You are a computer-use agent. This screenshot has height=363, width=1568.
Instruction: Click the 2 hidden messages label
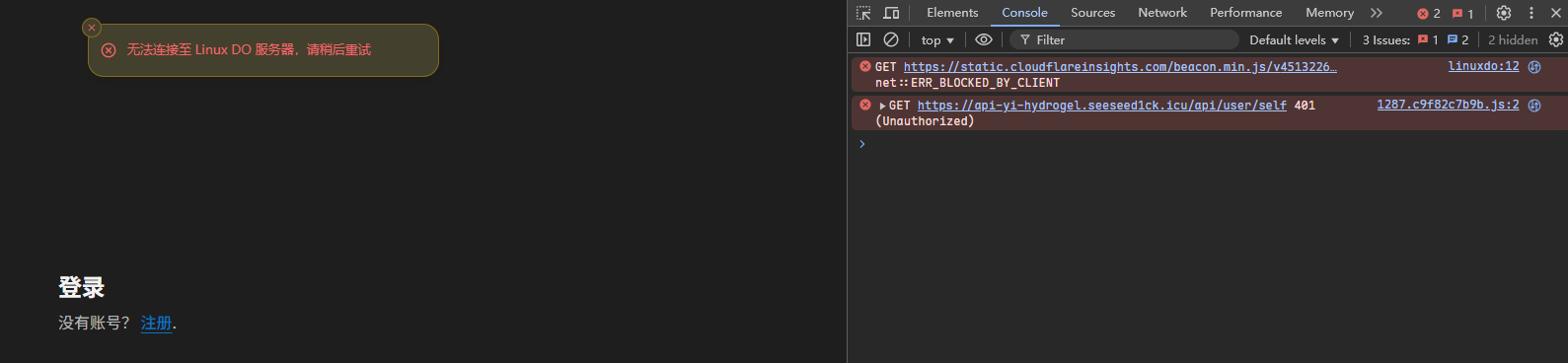coord(1513,40)
